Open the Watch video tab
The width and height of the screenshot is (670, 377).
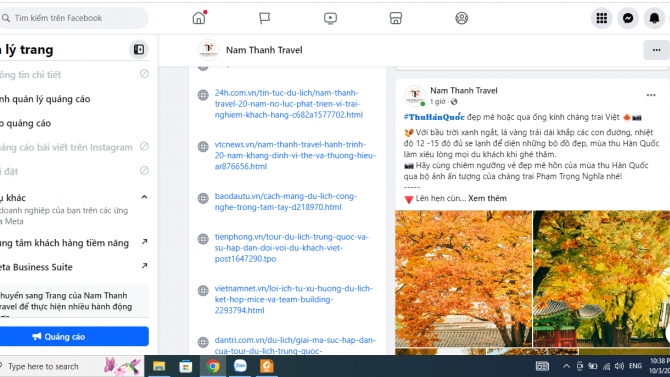tap(330, 18)
